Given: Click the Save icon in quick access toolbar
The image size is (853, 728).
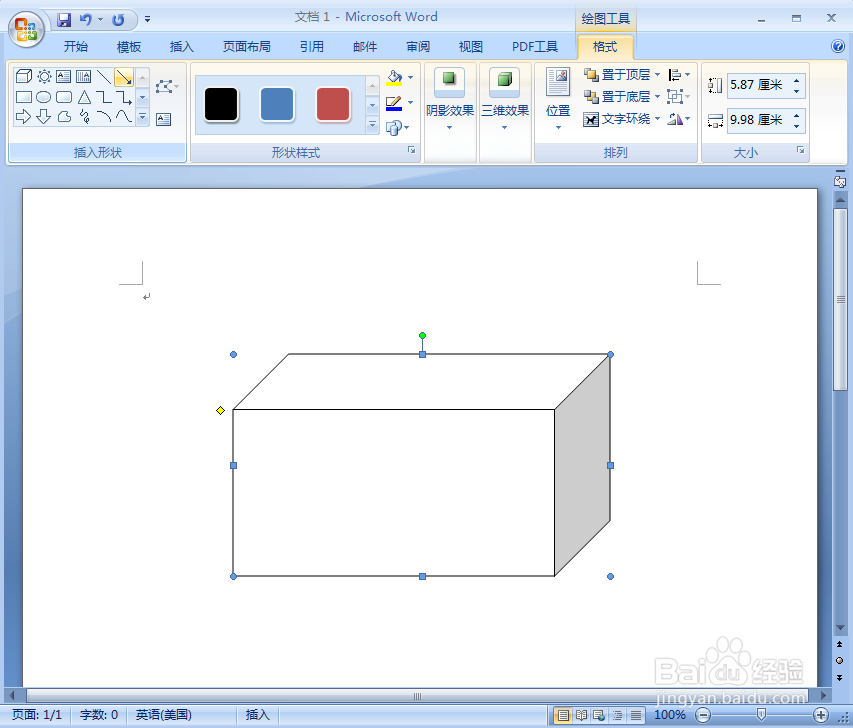Looking at the screenshot, I should coord(64,20).
